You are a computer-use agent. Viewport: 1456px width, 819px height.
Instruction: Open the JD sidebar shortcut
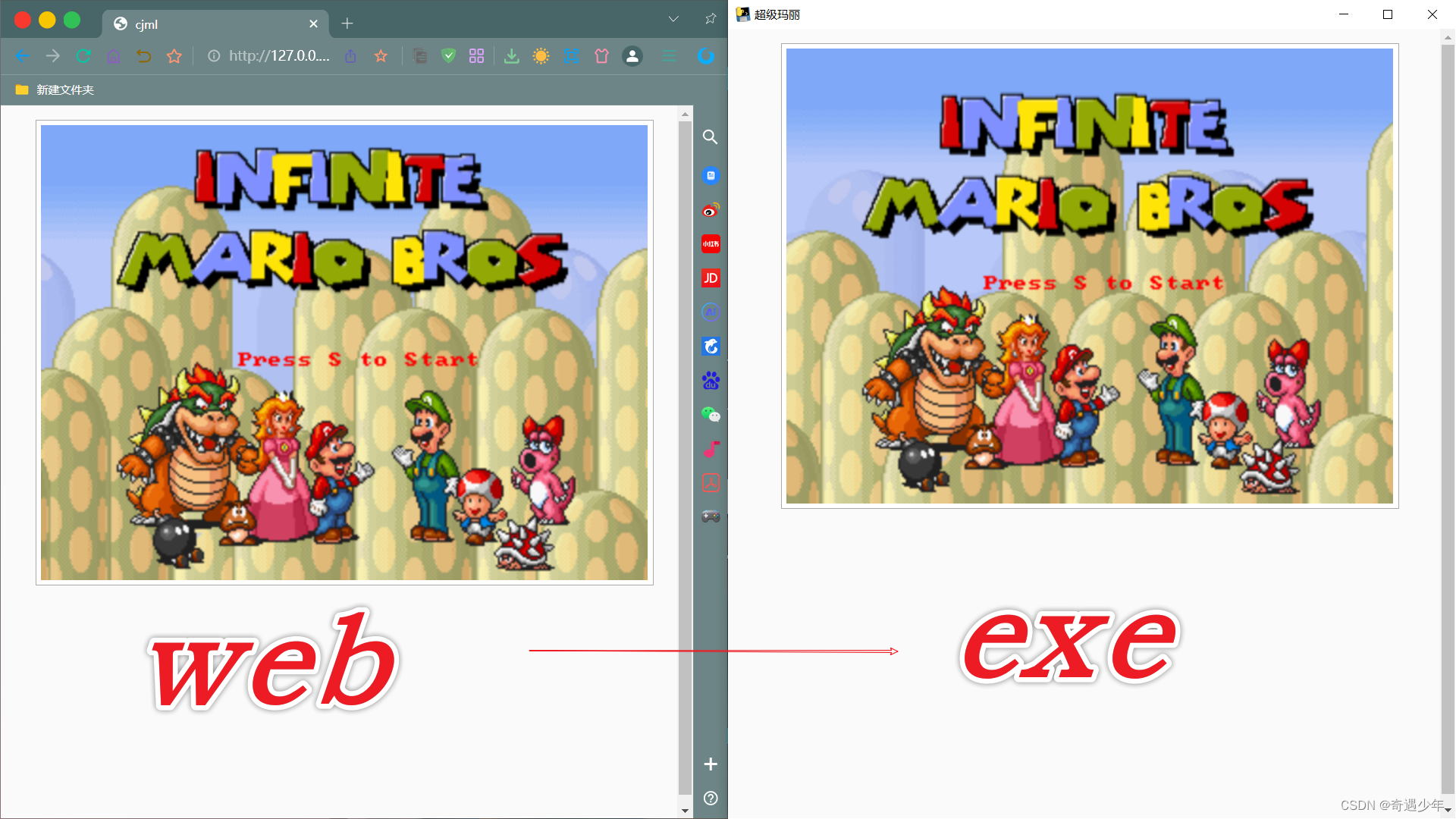[x=711, y=278]
